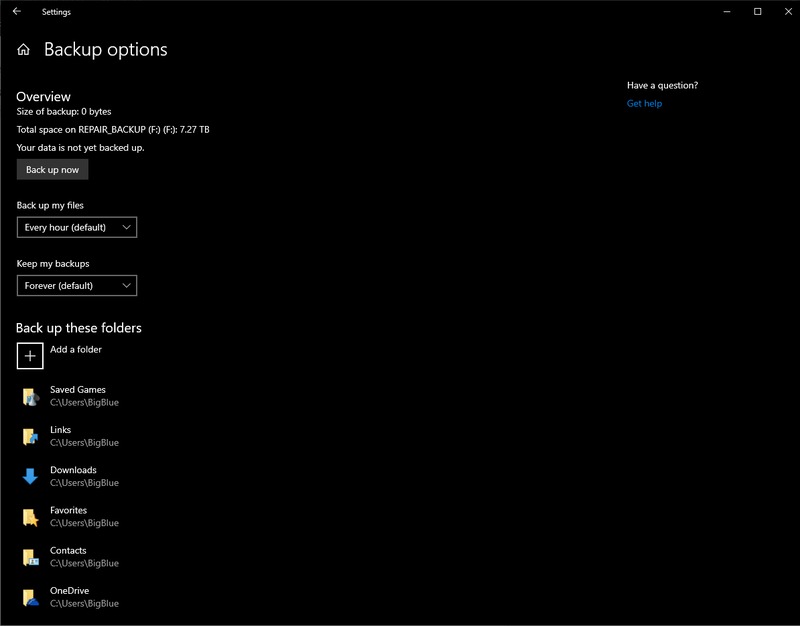Open the 'Back up my files' frequency dropdown
Screen dimensions: 800x626
76,228
